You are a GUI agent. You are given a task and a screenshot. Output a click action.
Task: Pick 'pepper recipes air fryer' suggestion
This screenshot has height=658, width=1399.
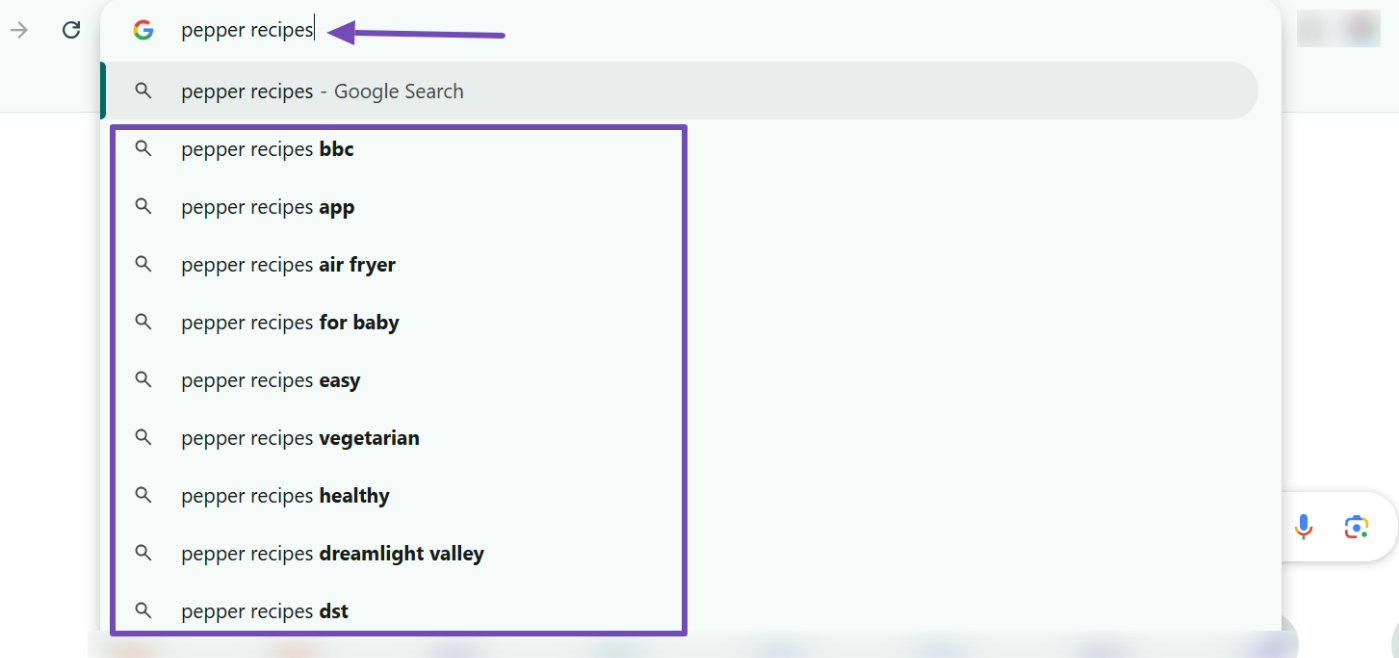coord(288,265)
